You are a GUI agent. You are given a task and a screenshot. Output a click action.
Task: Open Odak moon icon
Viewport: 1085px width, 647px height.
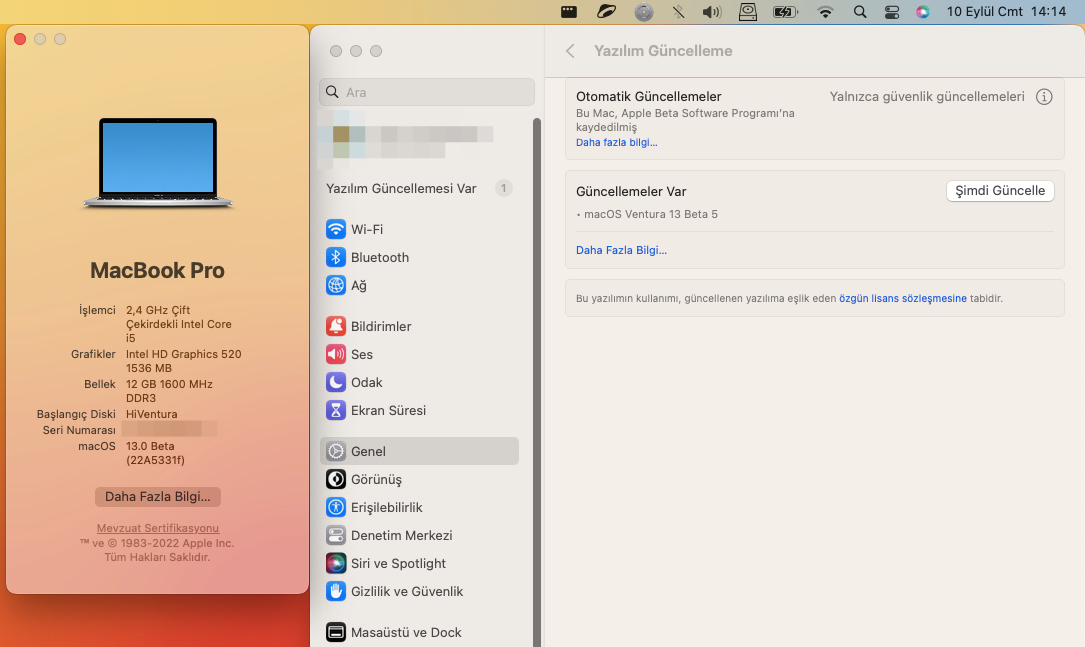click(x=336, y=382)
